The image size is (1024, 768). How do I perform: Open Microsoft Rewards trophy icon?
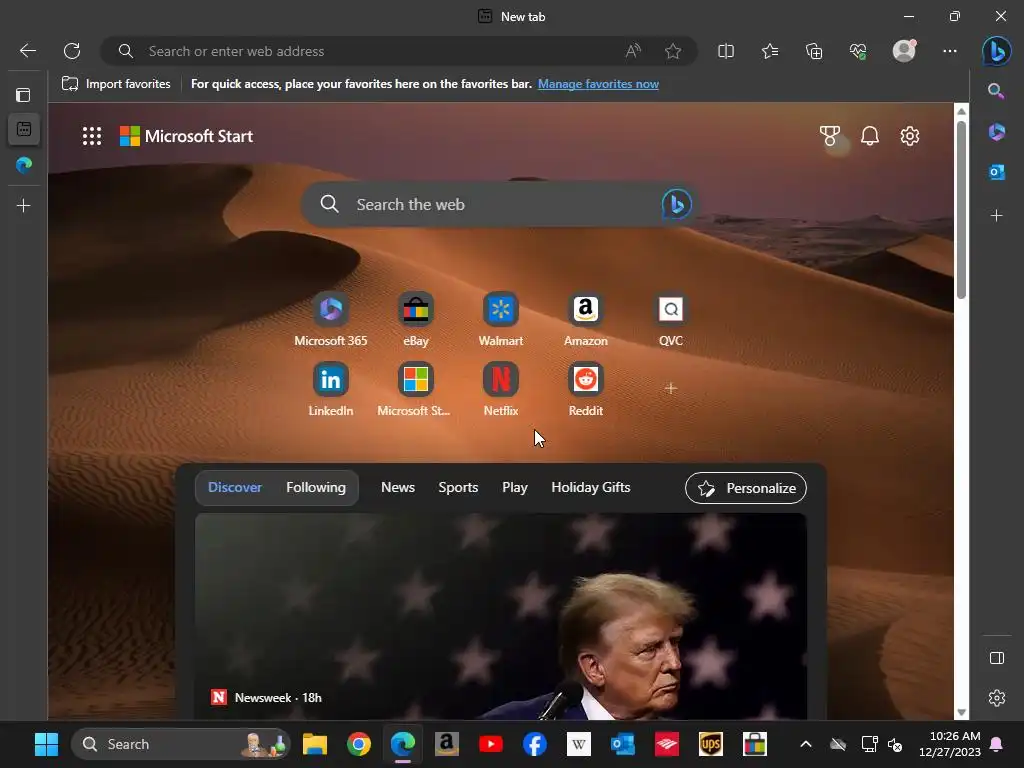point(829,136)
